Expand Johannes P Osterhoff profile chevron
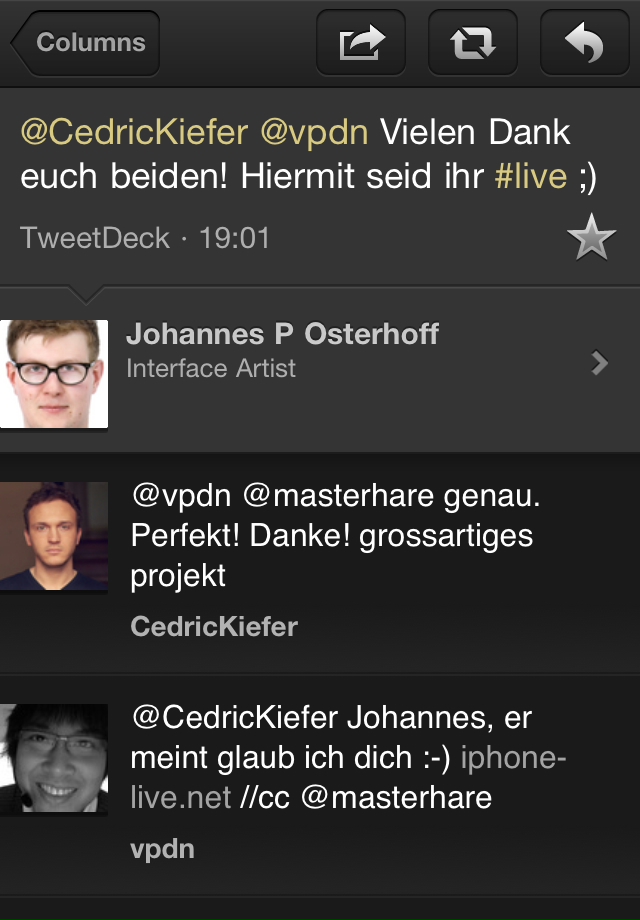The height and width of the screenshot is (920, 640). [x=600, y=363]
